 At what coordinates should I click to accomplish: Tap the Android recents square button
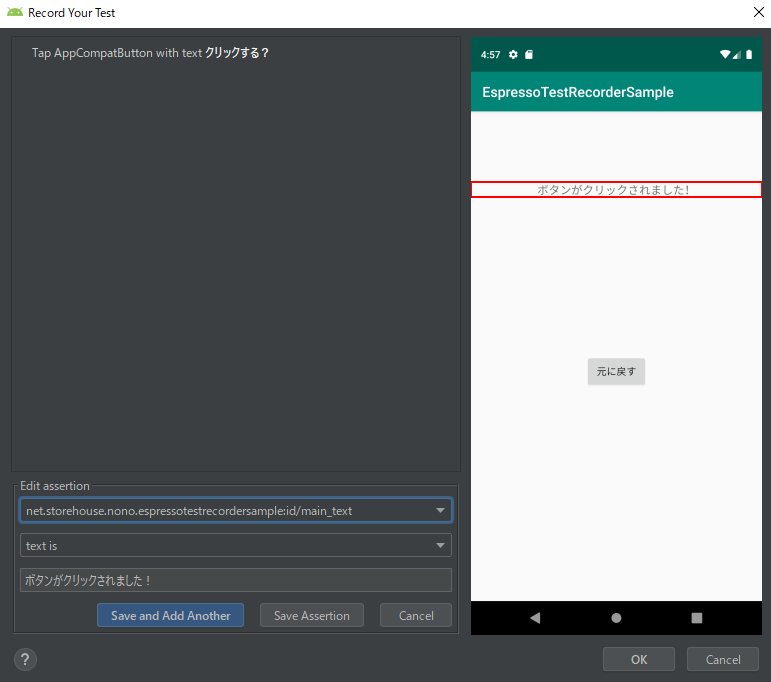coord(697,618)
